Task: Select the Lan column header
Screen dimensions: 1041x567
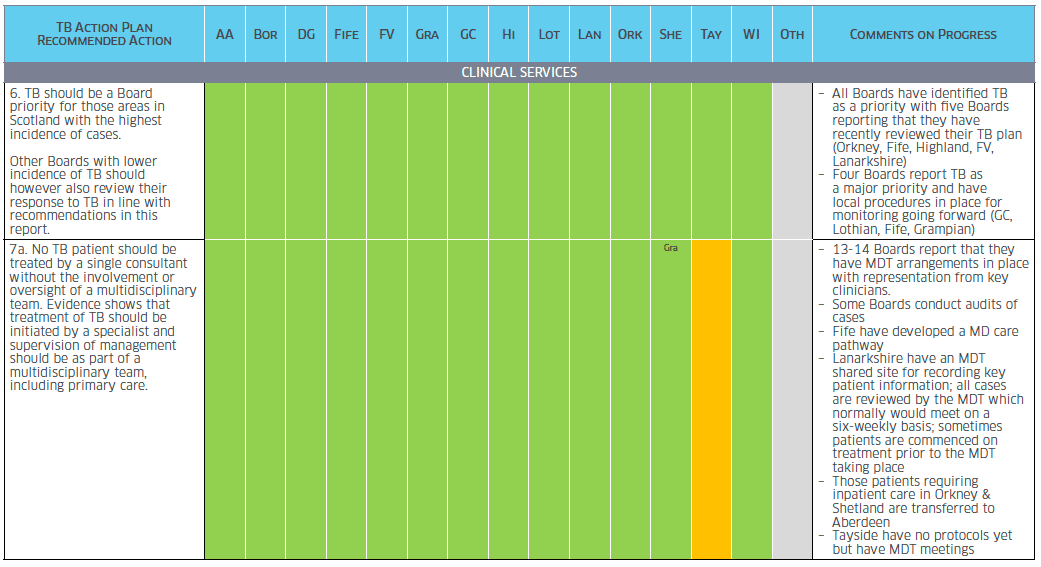Action: click(x=590, y=34)
